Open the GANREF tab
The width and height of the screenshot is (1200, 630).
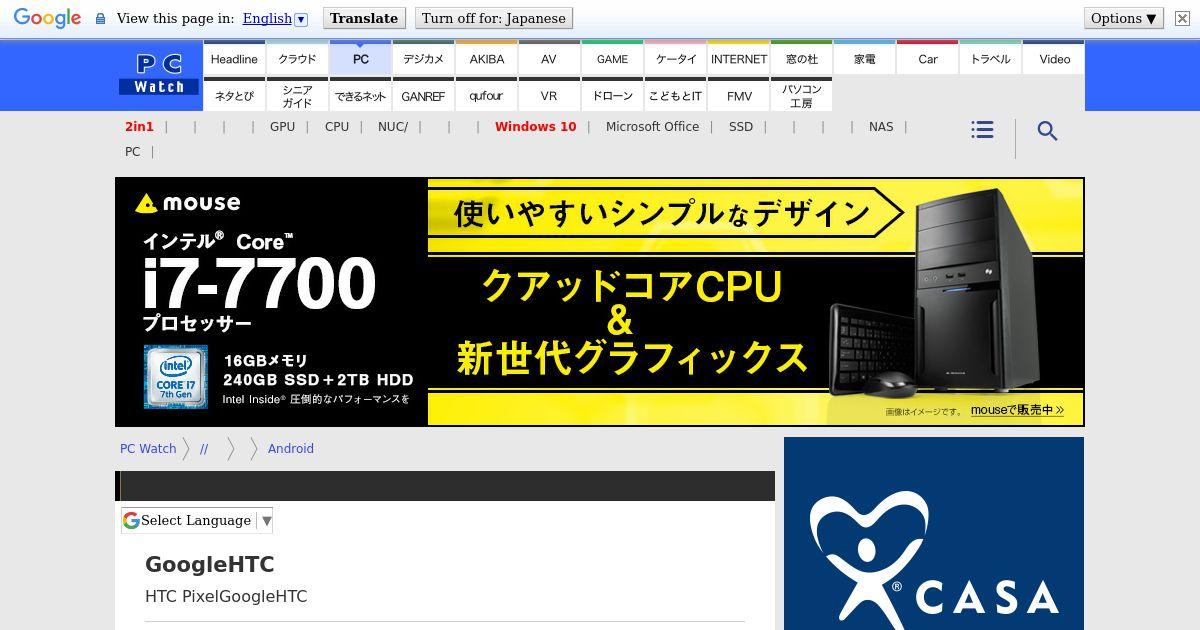tap(423, 95)
